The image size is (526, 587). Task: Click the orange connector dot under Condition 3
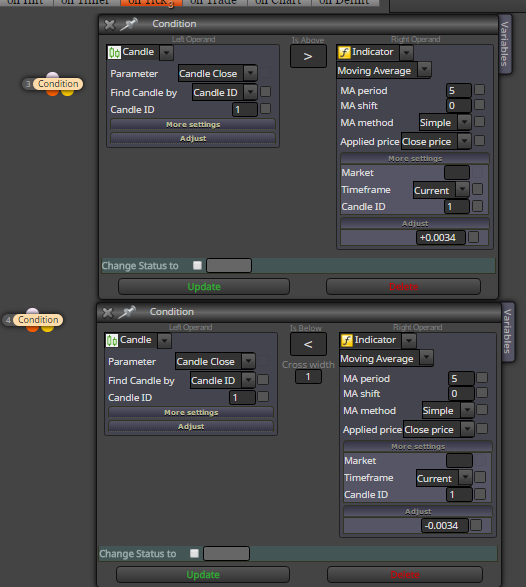click(52, 92)
